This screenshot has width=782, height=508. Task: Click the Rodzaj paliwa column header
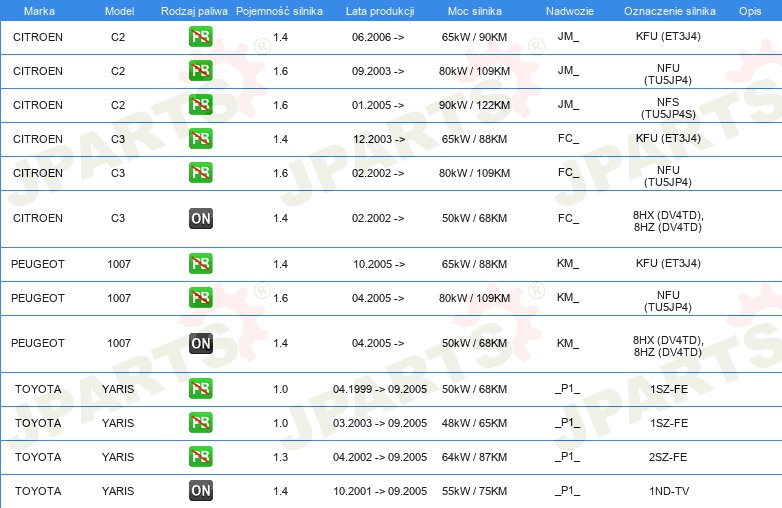pos(194,11)
